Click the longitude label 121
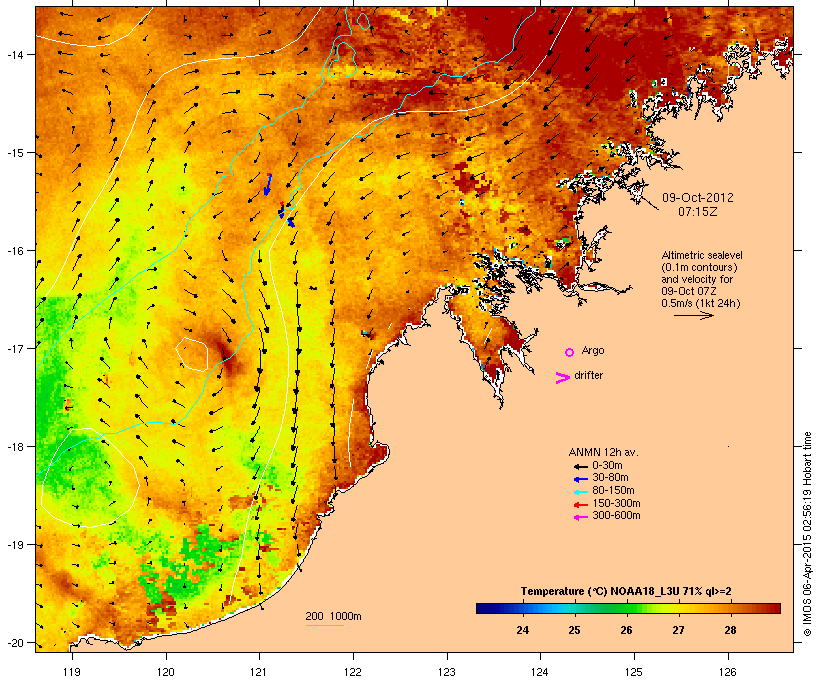Image resolution: width=820 pixels, height=680 pixels. 259,672
